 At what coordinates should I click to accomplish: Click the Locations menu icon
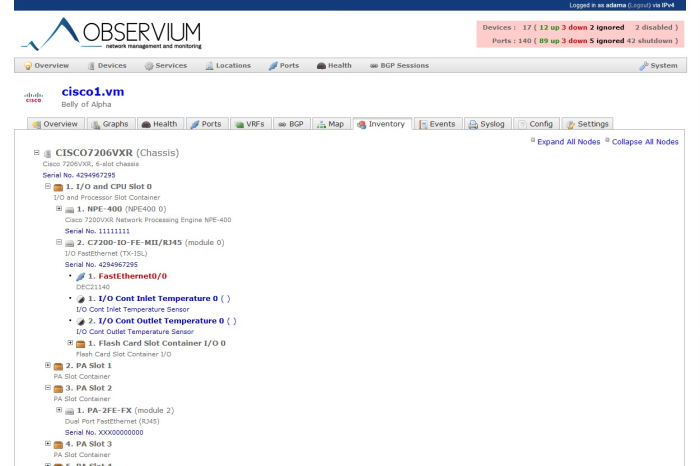pyautogui.click(x=209, y=66)
